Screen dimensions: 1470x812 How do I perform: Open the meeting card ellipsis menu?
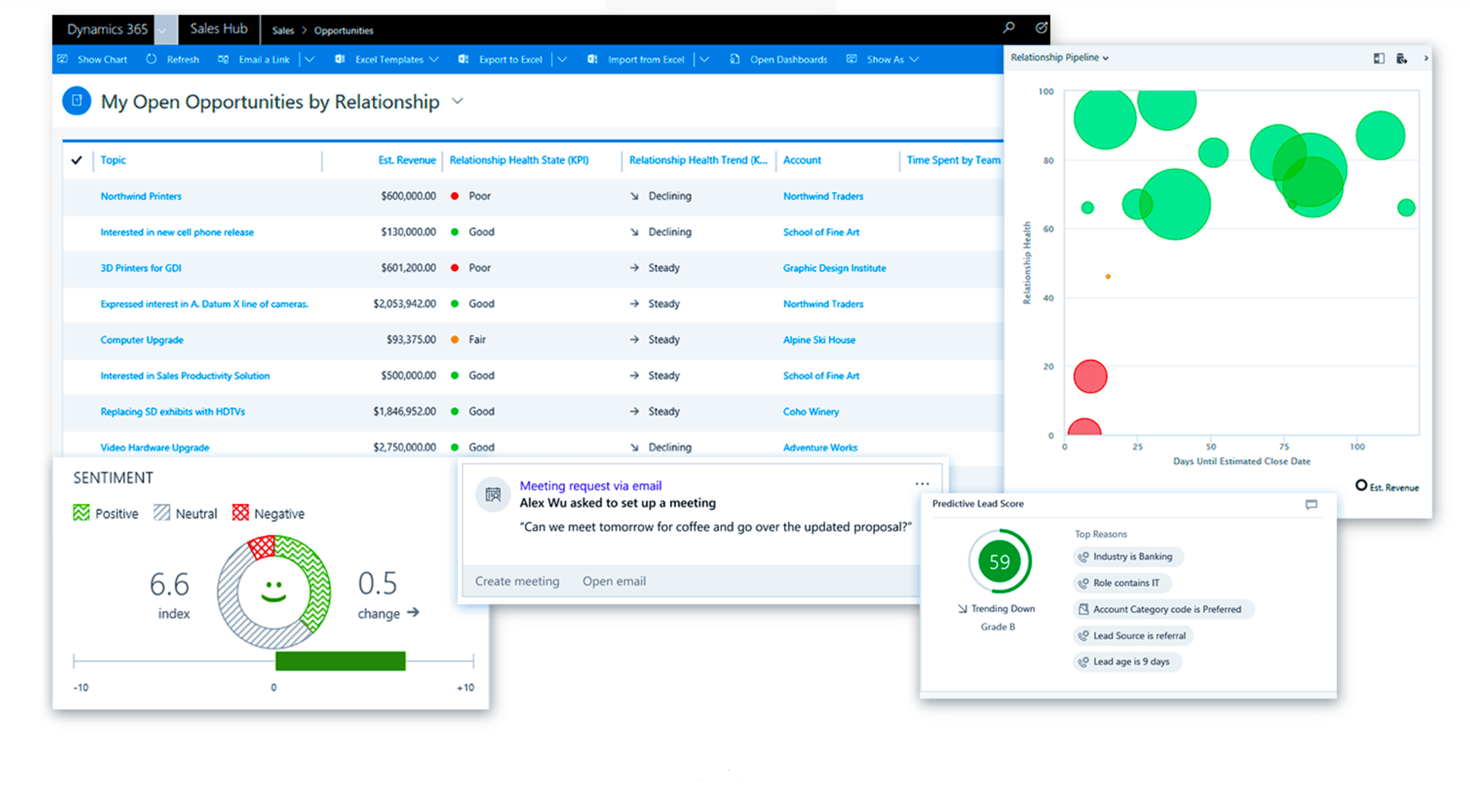point(922,483)
